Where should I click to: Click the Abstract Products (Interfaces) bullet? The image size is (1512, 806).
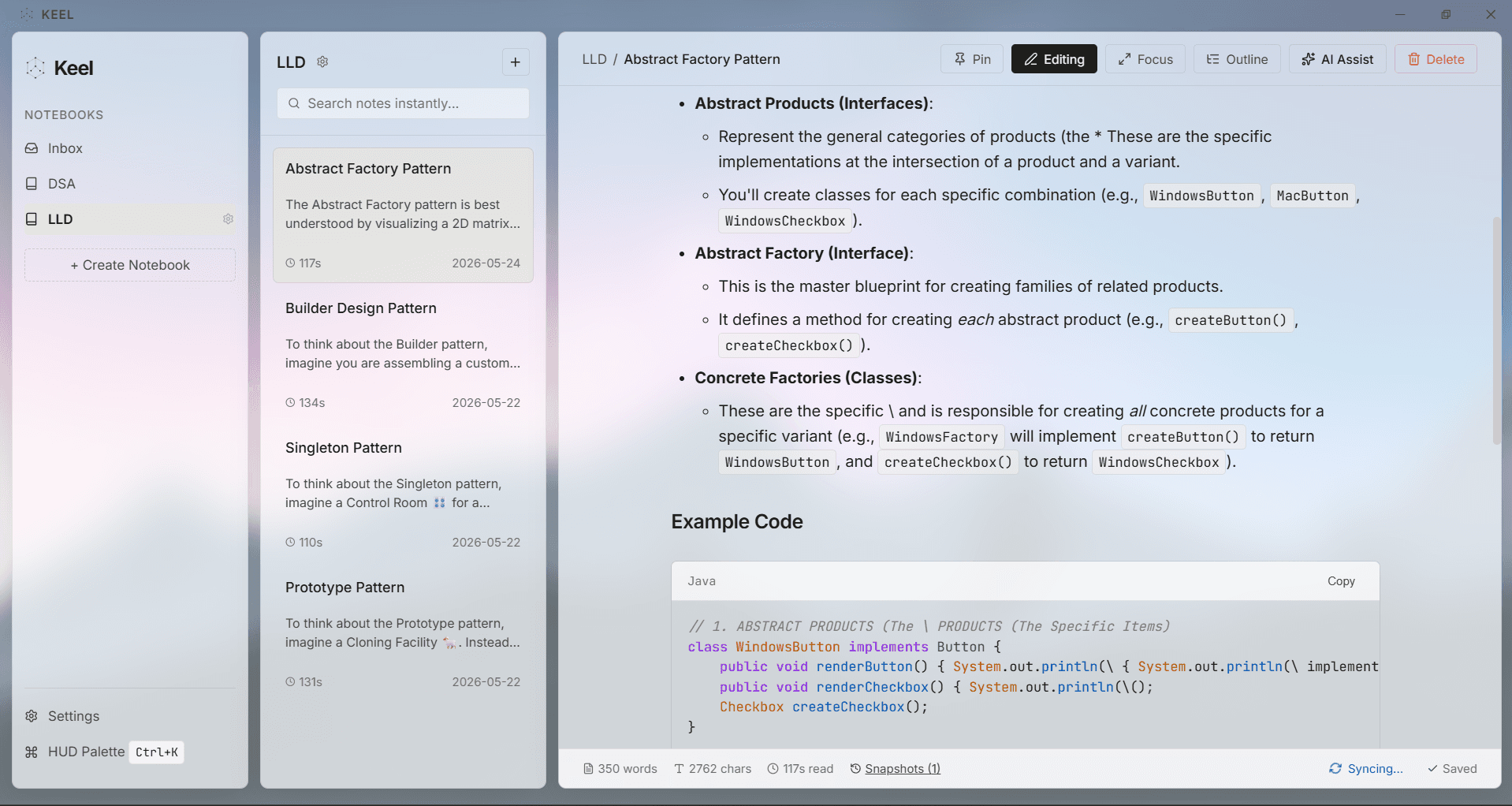pos(814,103)
